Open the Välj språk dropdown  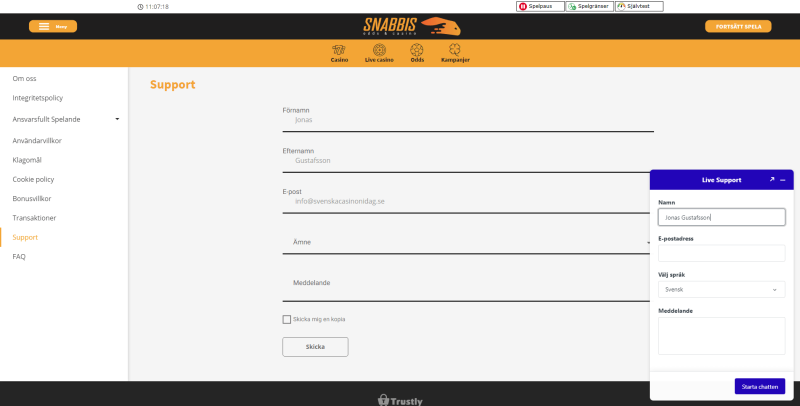(x=721, y=289)
